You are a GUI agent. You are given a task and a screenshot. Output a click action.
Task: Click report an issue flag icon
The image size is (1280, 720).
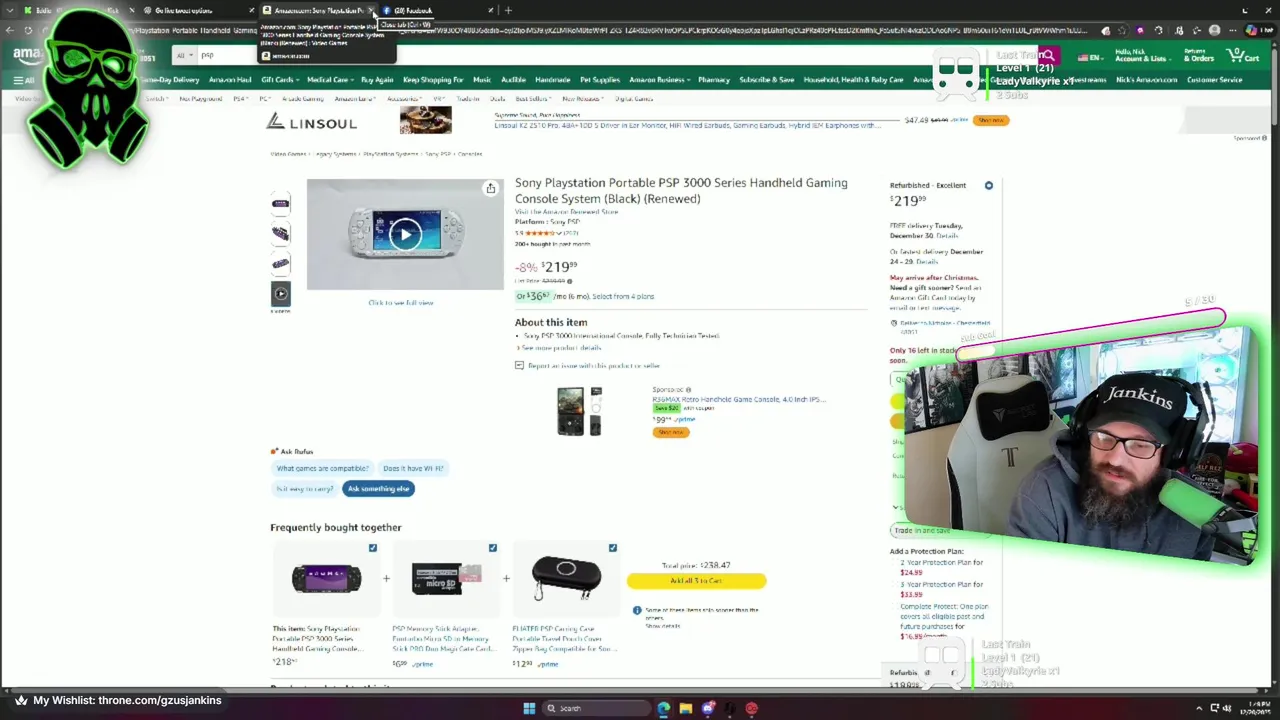519,366
